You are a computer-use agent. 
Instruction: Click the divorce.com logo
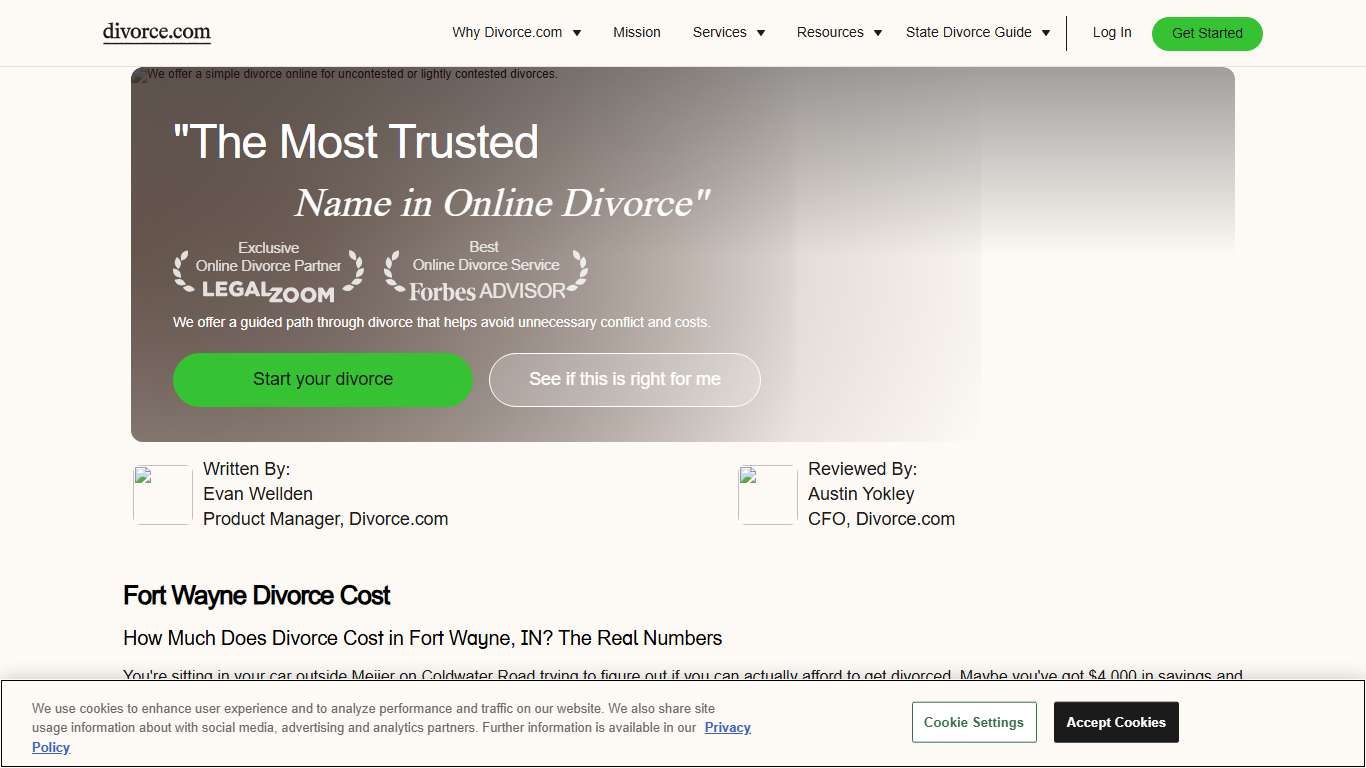pos(156,32)
